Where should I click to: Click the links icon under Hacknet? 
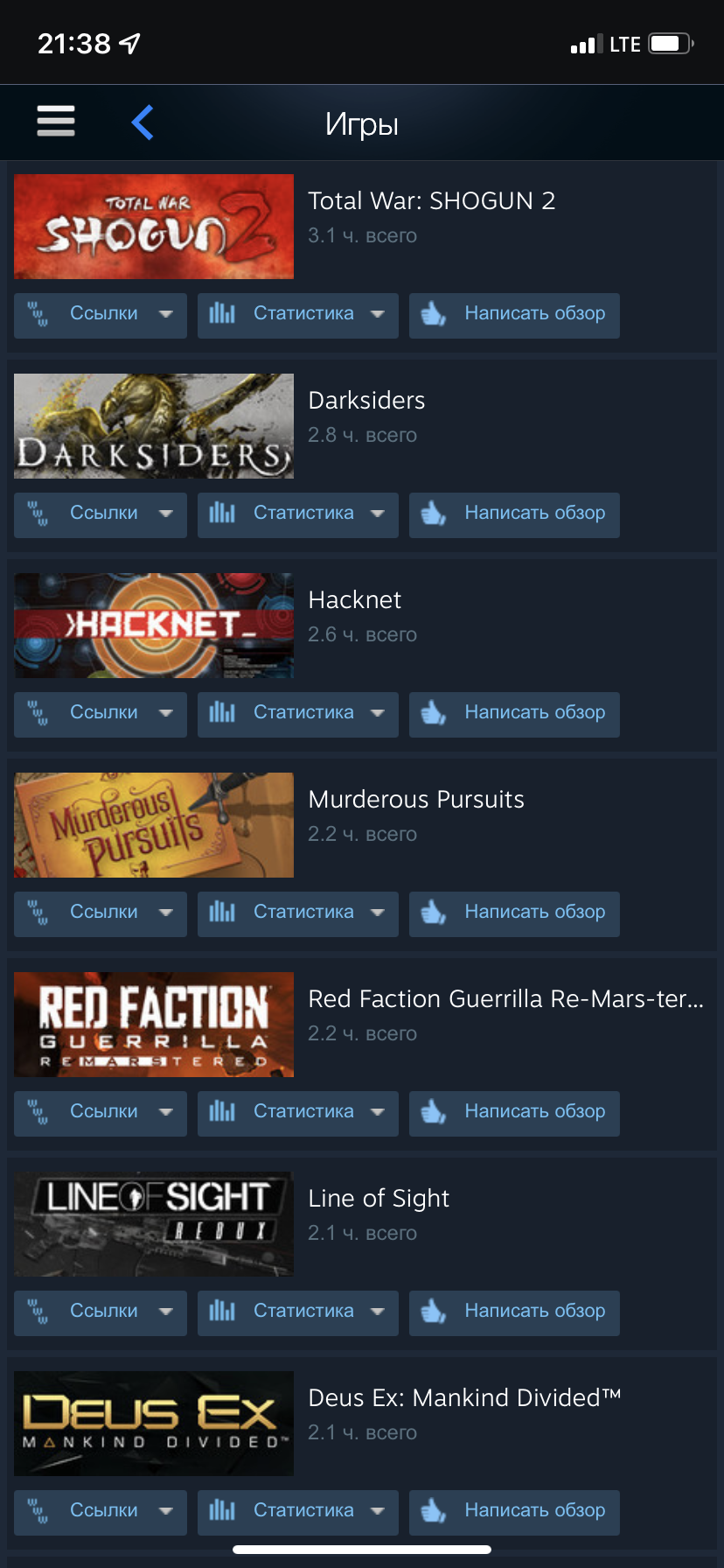click(38, 712)
